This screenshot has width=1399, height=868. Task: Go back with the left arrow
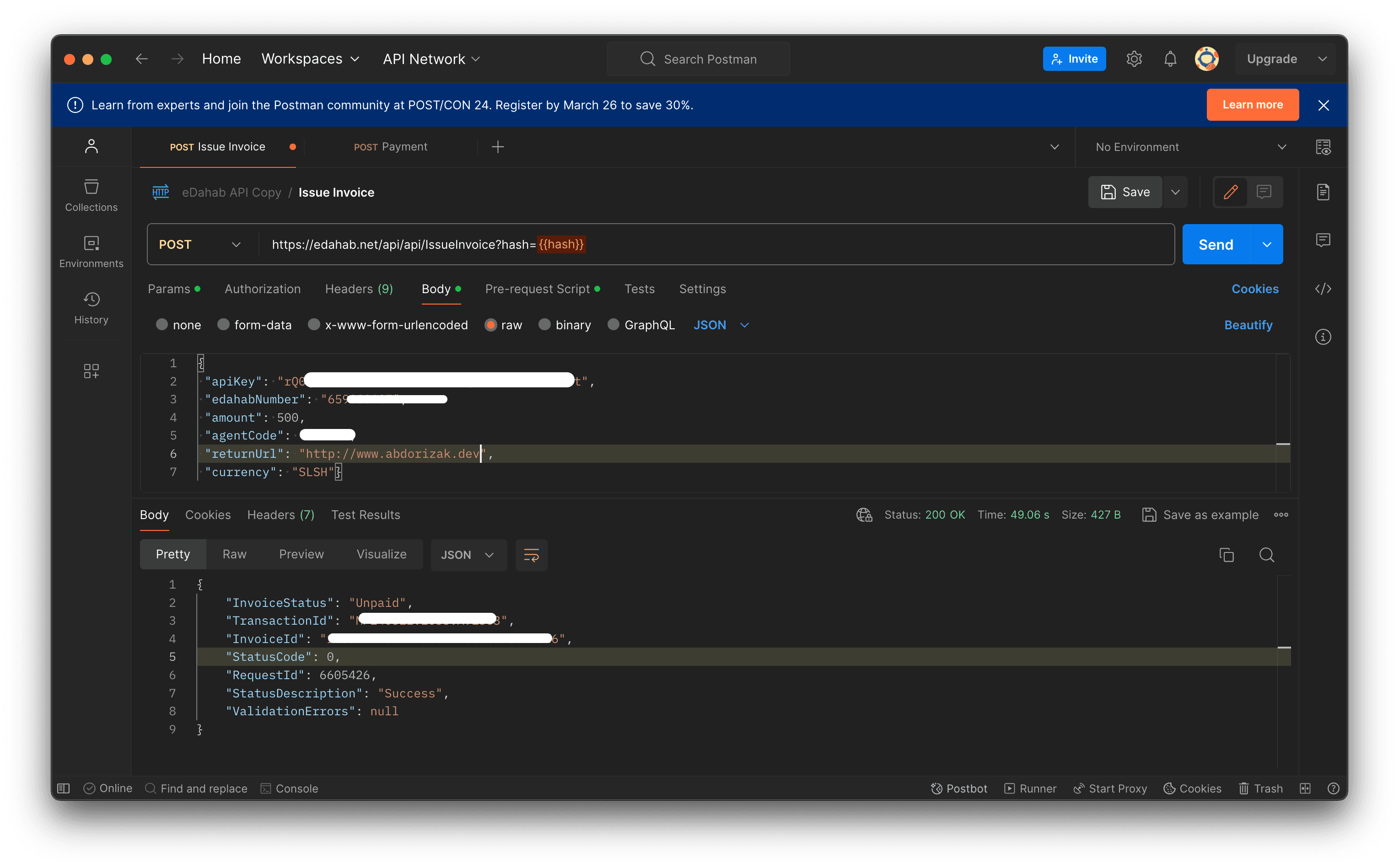[x=141, y=59]
